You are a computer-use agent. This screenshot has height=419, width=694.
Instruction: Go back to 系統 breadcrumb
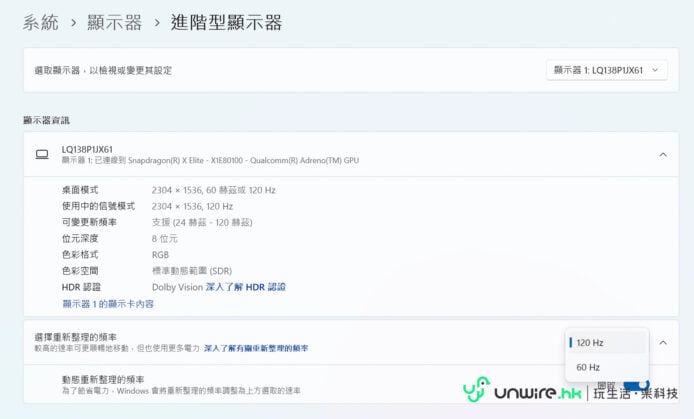41,23
